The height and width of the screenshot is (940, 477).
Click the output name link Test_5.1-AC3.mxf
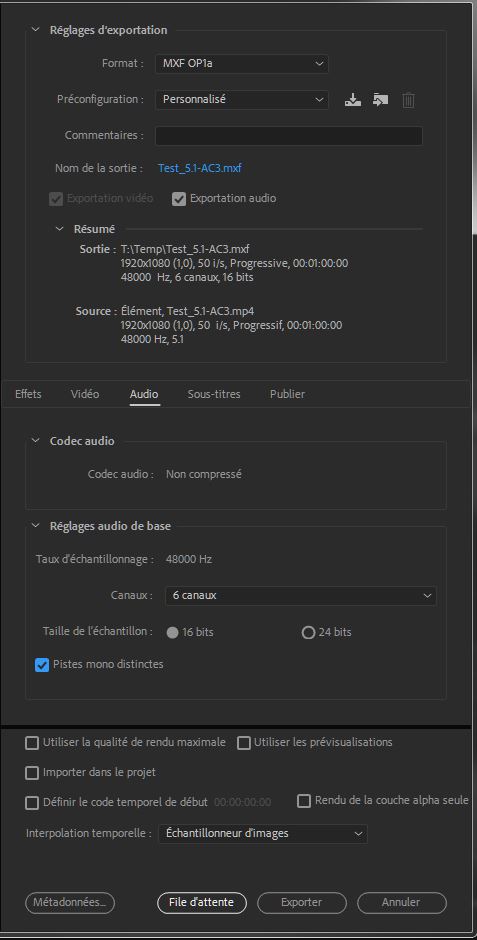point(200,168)
